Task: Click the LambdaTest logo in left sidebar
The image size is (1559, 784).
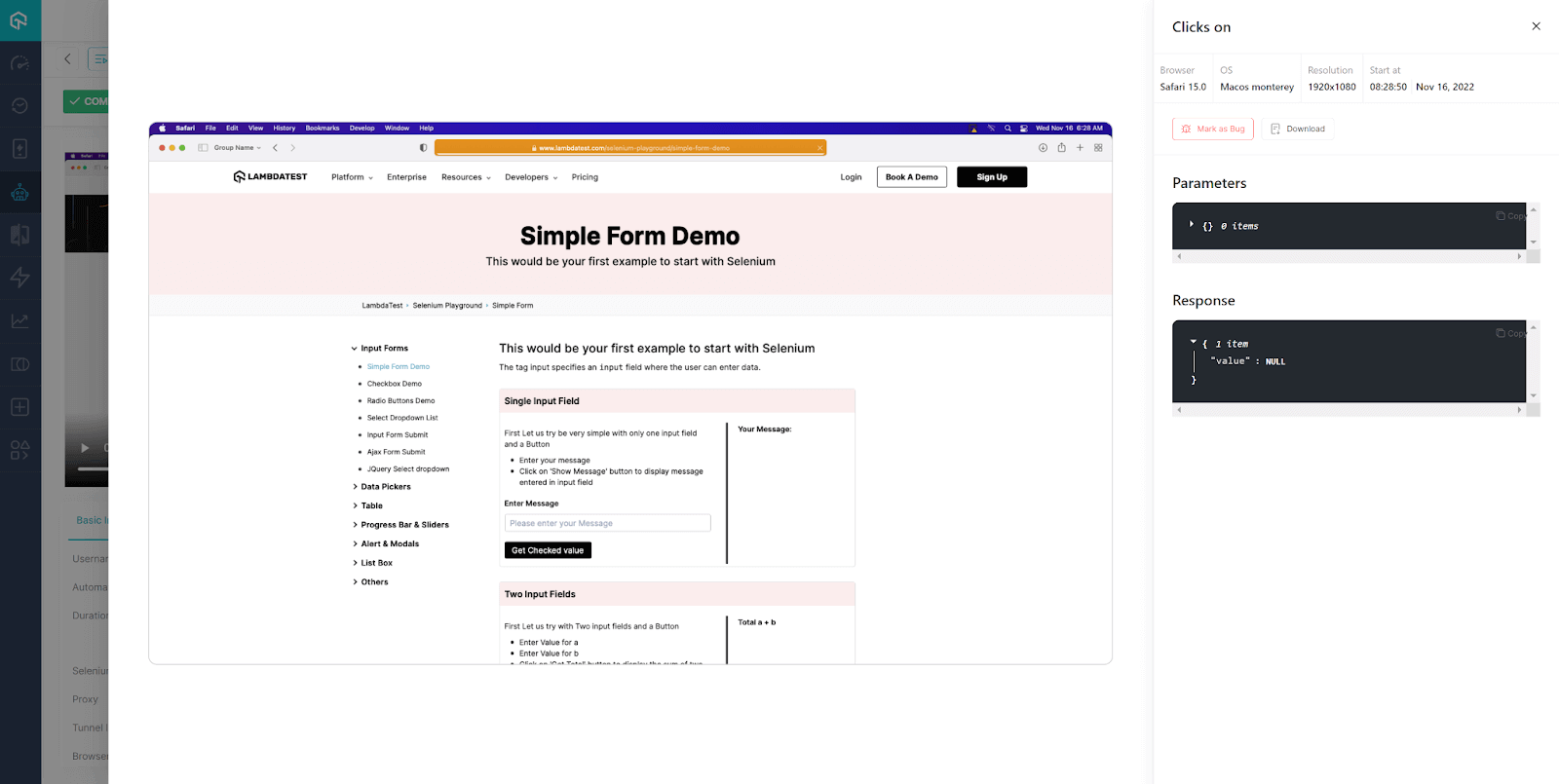Action: pos(19,19)
